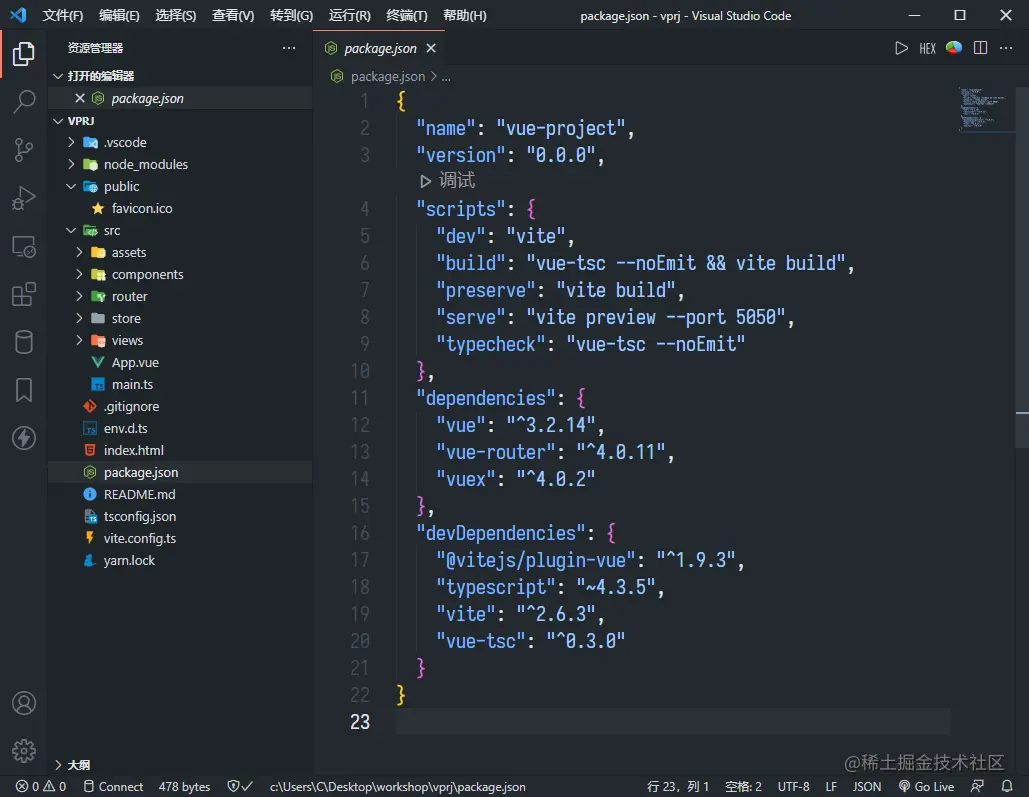1029x797 pixels.
Task: Click the HEX editor toolbar icon
Action: point(927,49)
